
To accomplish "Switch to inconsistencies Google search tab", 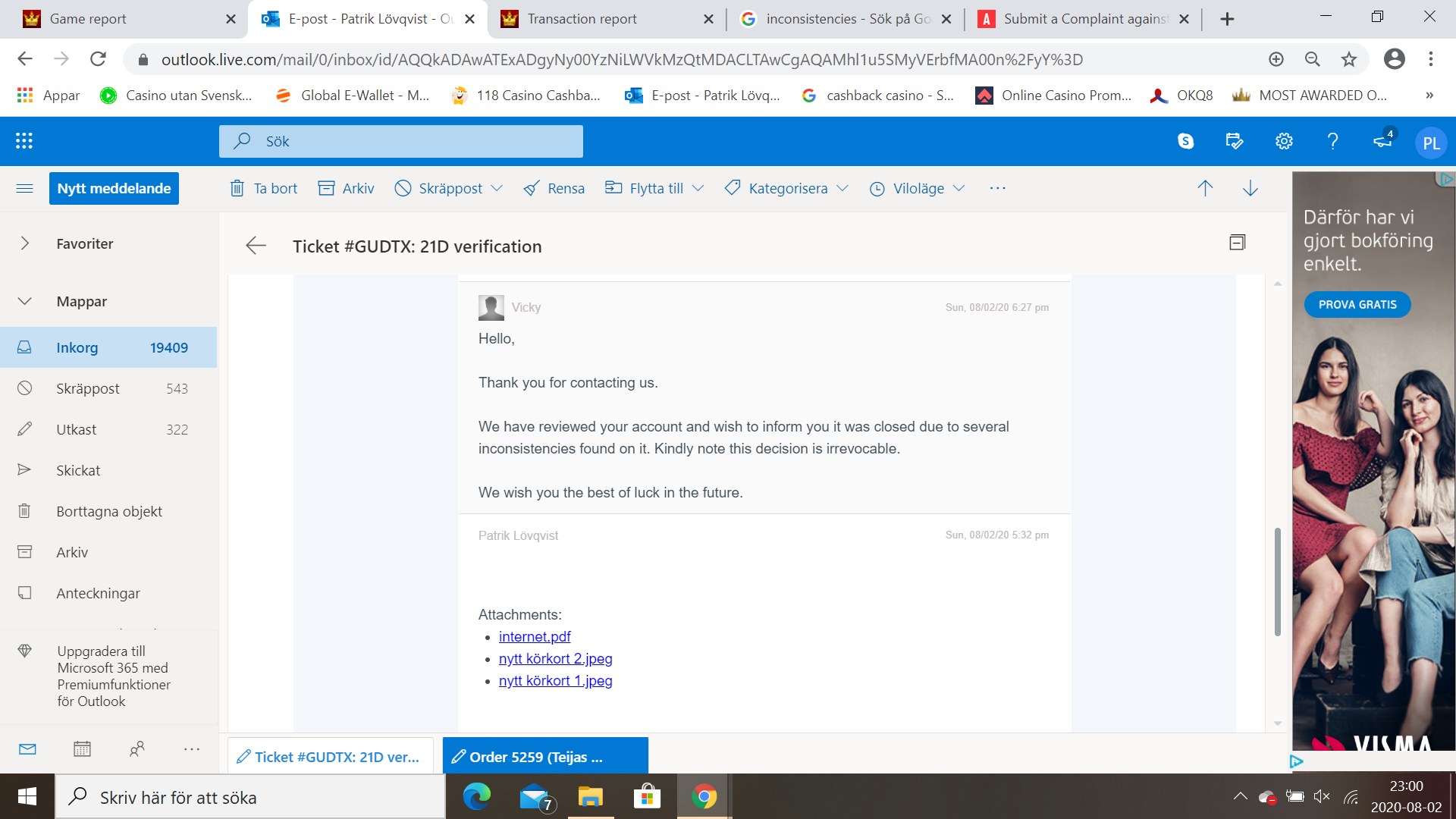I will (x=846, y=19).
